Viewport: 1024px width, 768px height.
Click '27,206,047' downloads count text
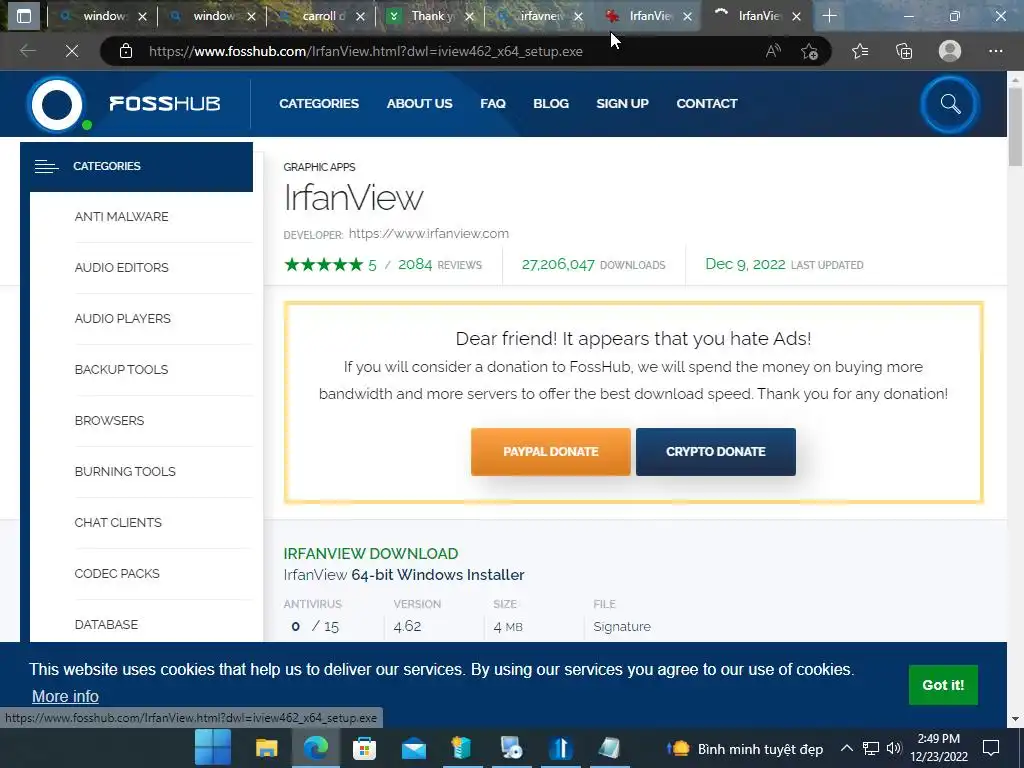(x=558, y=264)
